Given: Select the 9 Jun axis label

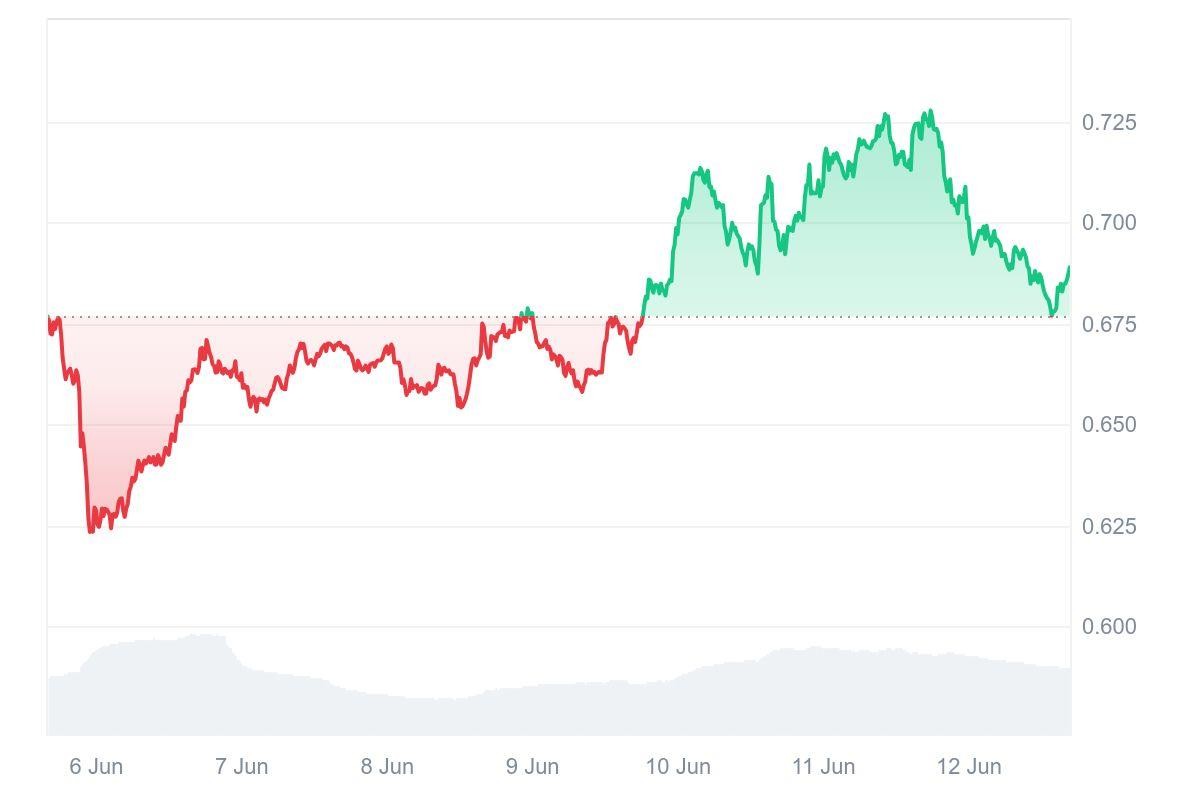Looking at the screenshot, I should (x=532, y=767).
